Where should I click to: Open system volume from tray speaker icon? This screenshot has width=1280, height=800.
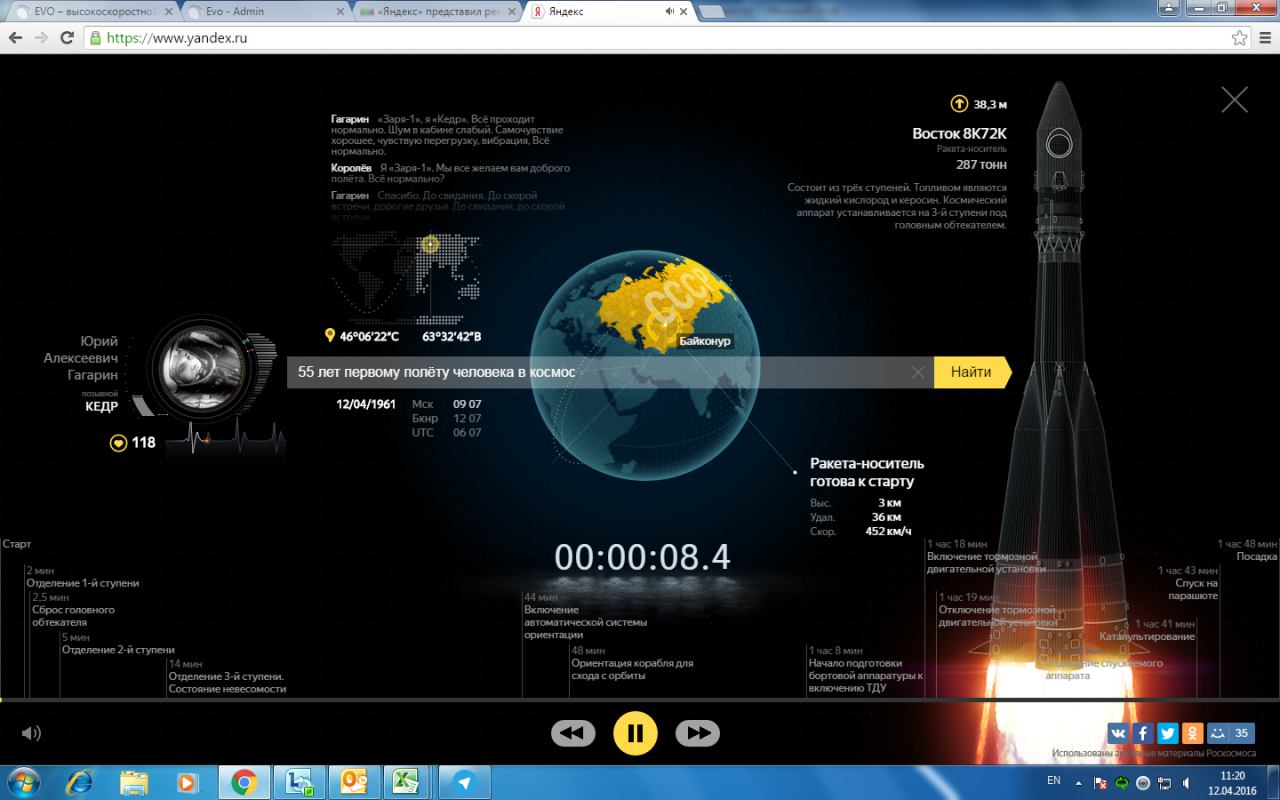click(1188, 782)
